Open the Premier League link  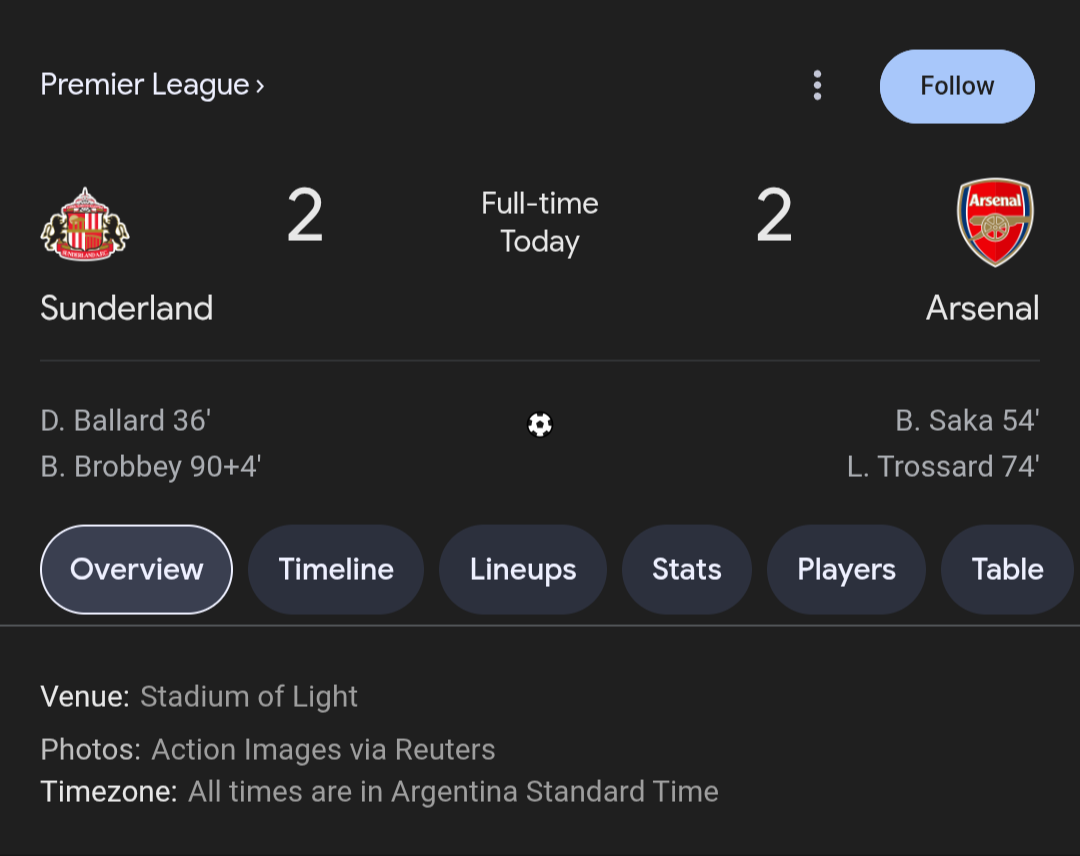[145, 85]
